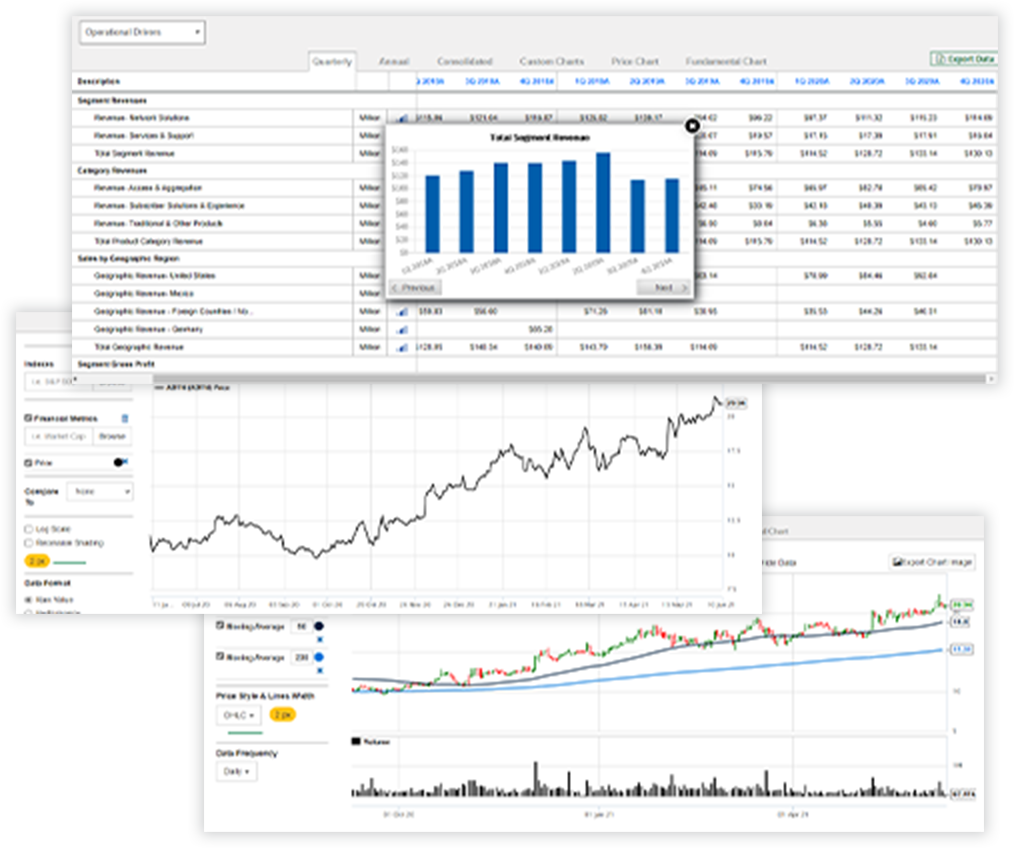Click the 'Segment Gross Profit' section header

tap(116, 364)
